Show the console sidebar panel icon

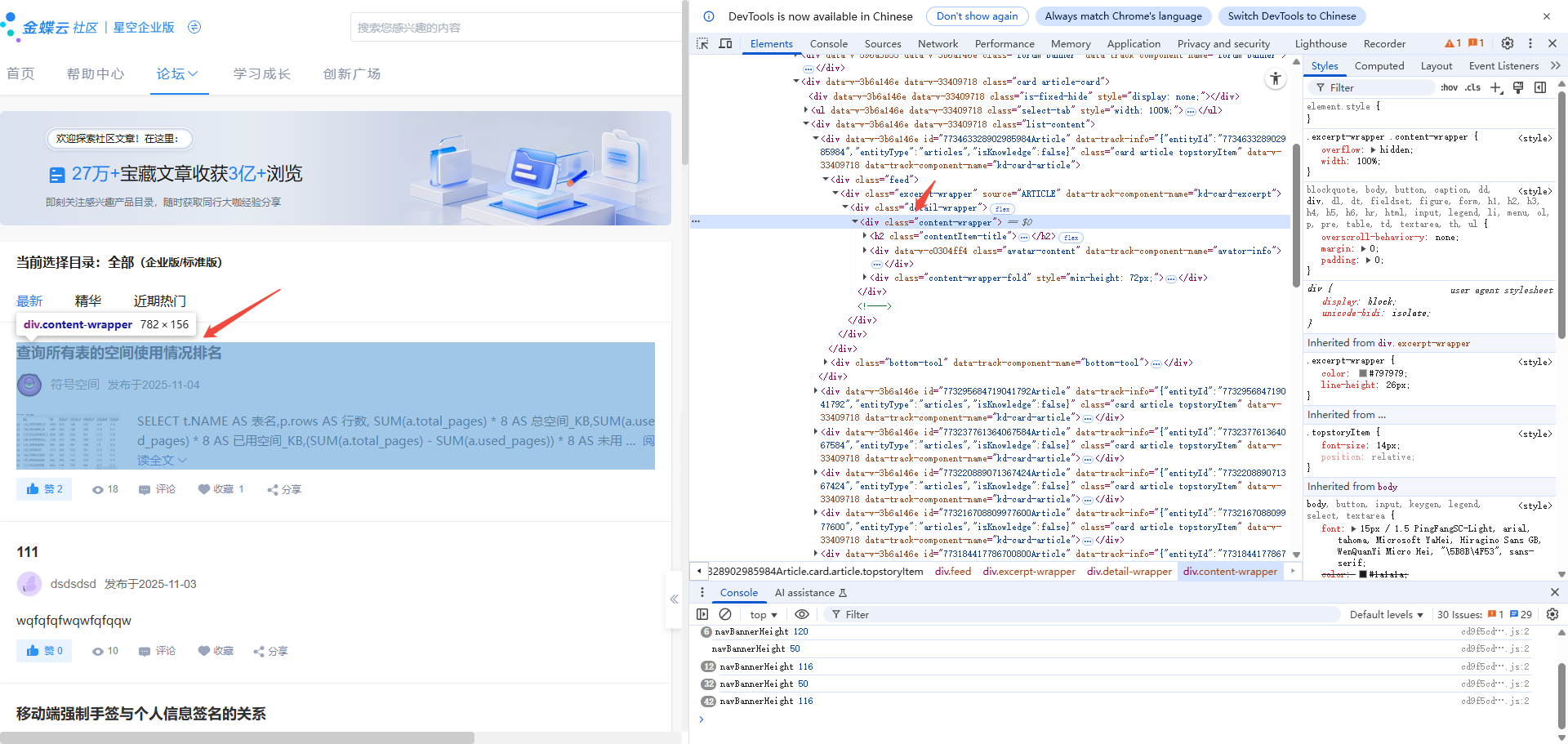(x=702, y=614)
